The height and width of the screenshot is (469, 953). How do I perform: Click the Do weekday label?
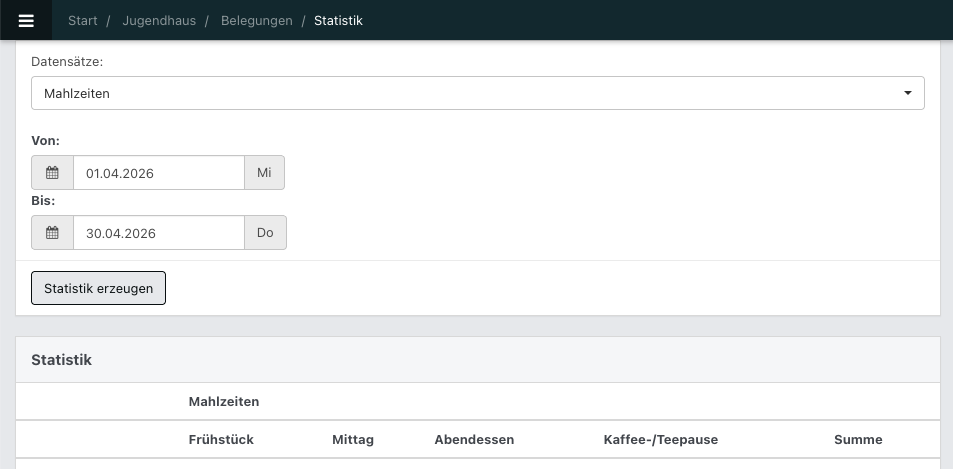pyautogui.click(x=265, y=233)
